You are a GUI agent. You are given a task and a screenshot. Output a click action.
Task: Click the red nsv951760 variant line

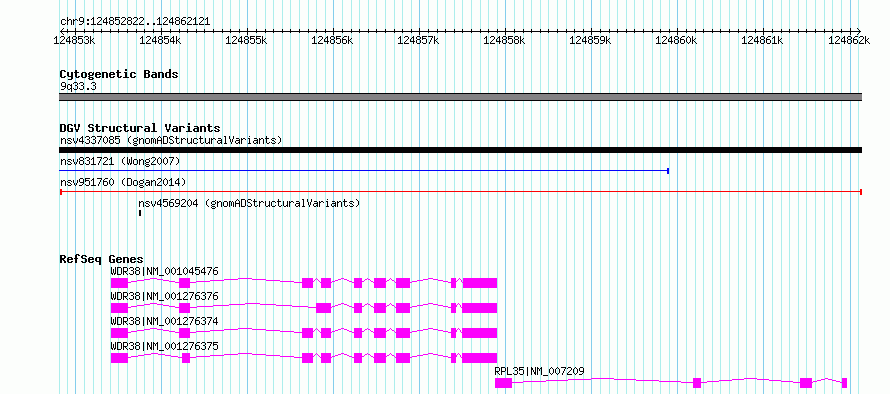(460, 192)
